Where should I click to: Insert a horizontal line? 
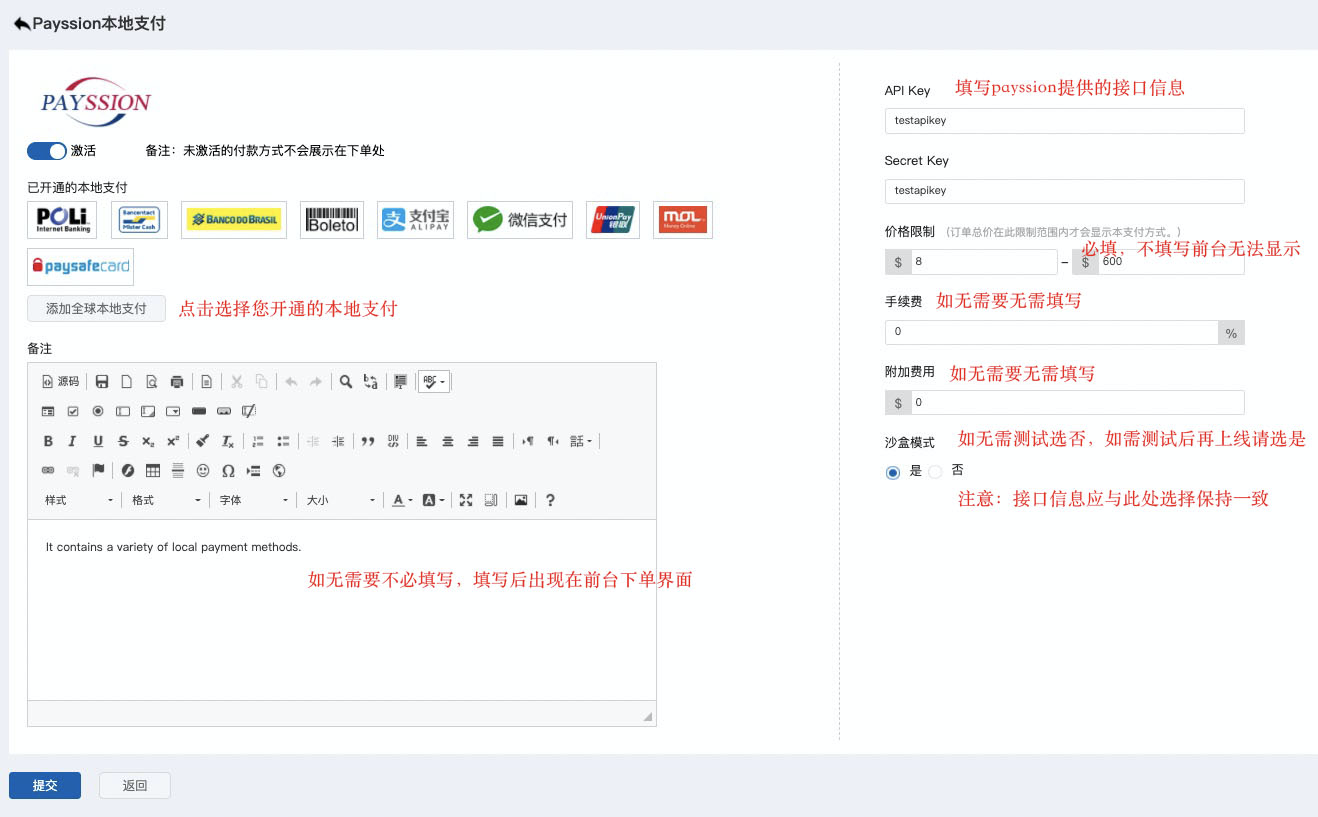click(178, 470)
